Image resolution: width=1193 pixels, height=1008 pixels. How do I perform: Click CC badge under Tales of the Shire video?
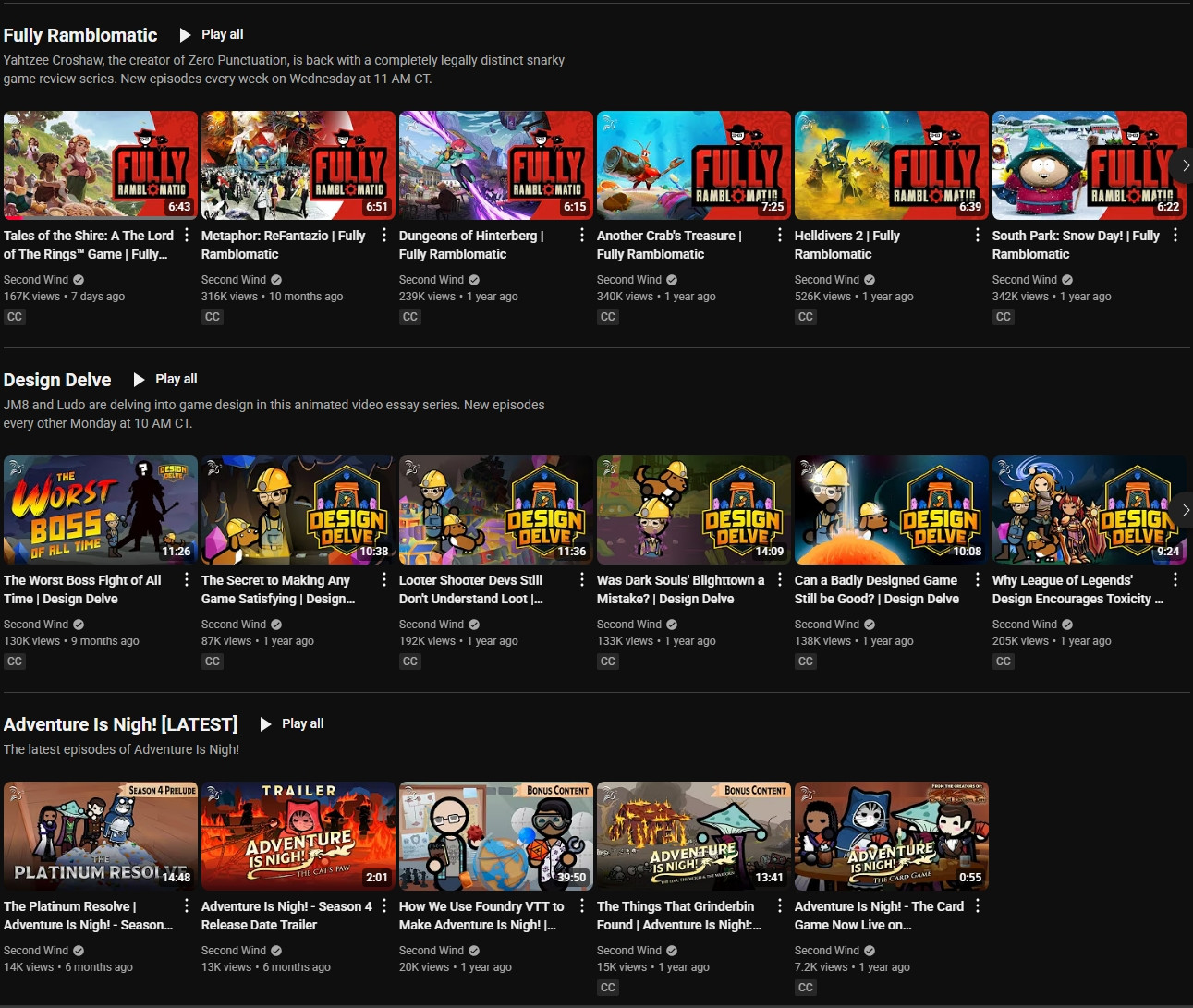click(15, 317)
